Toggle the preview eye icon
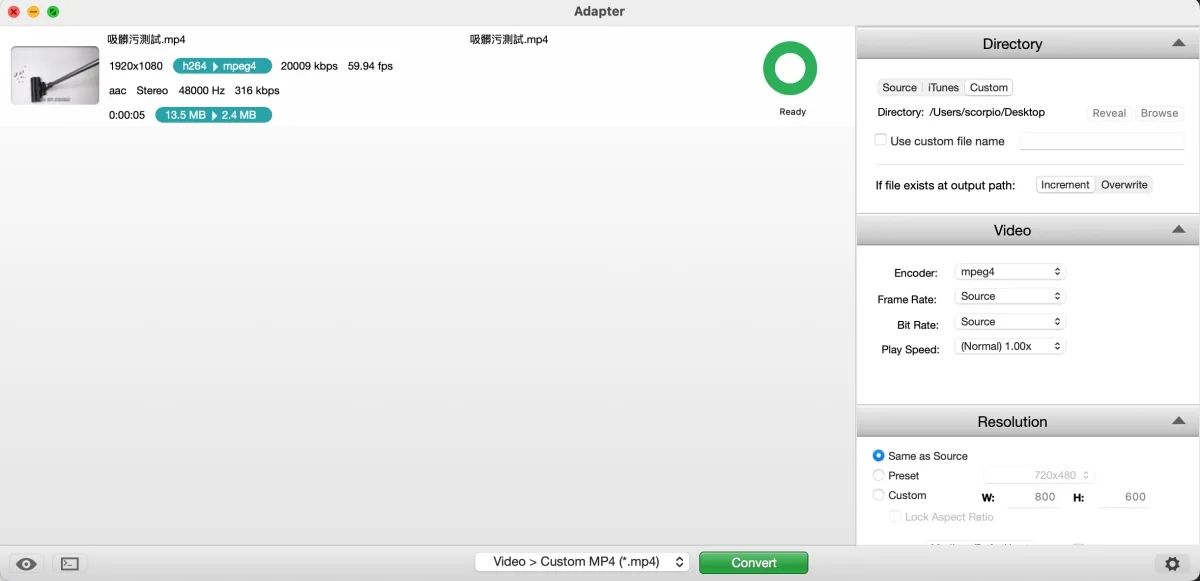Viewport: 1200px width, 581px height. (26, 564)
